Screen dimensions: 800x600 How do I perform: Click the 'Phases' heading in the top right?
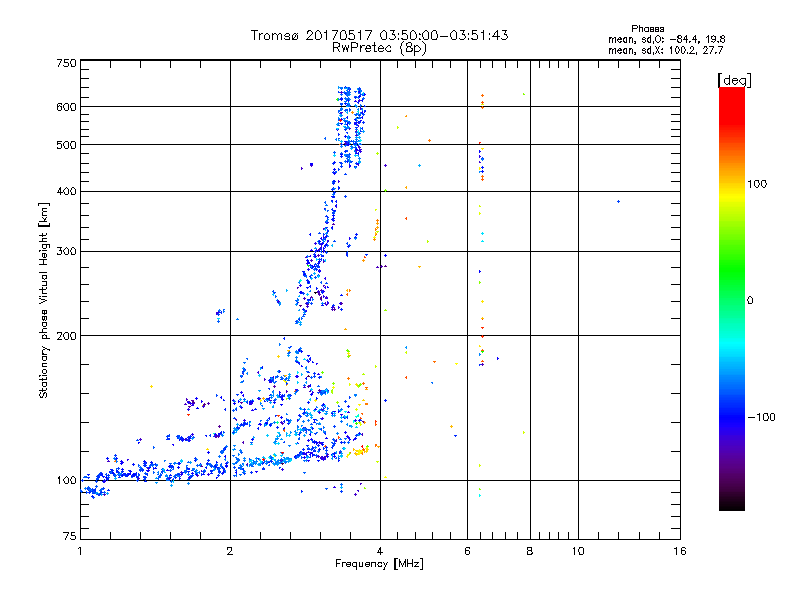647,29
